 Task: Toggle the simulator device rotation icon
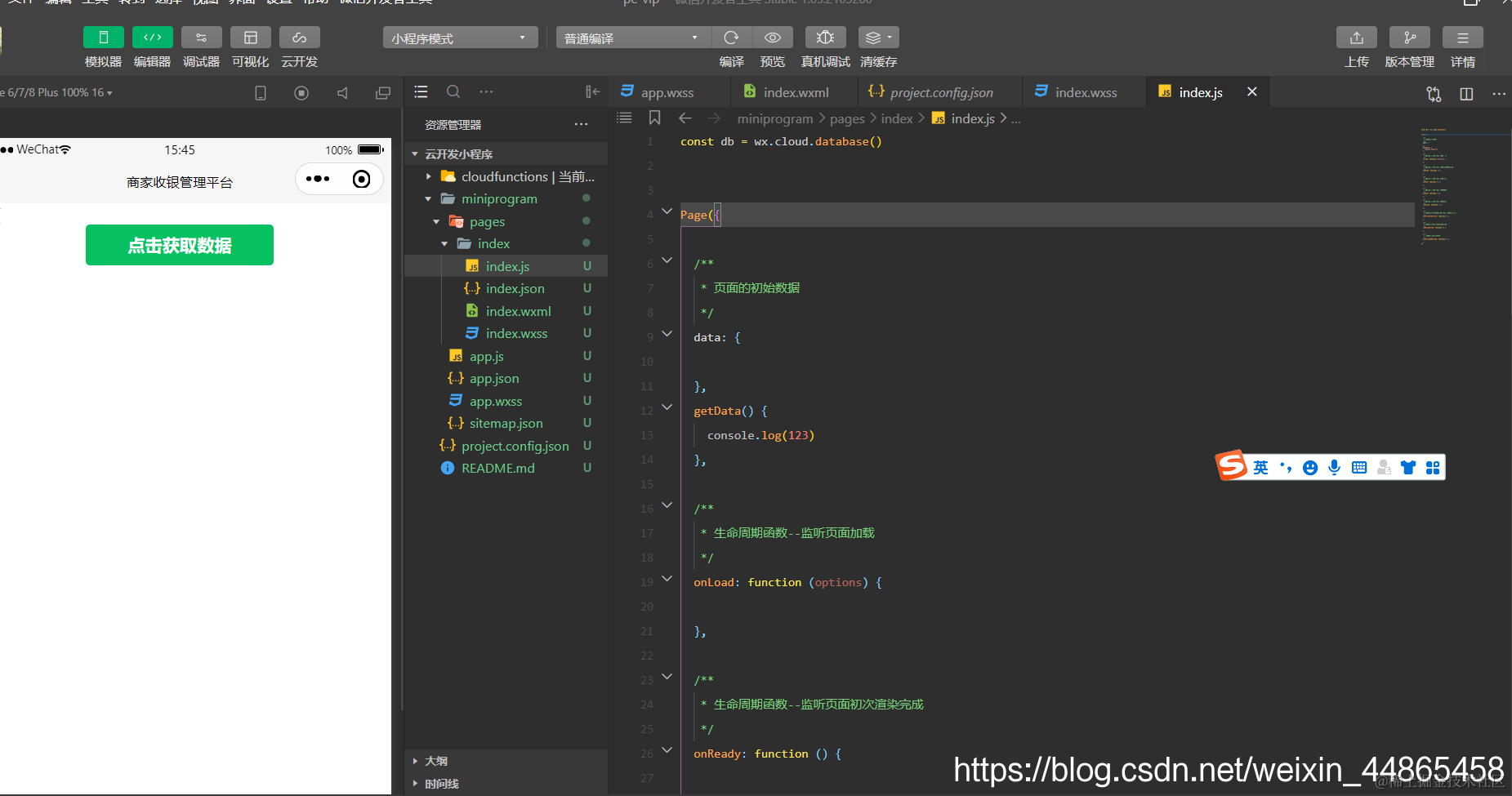pos(261,93)
